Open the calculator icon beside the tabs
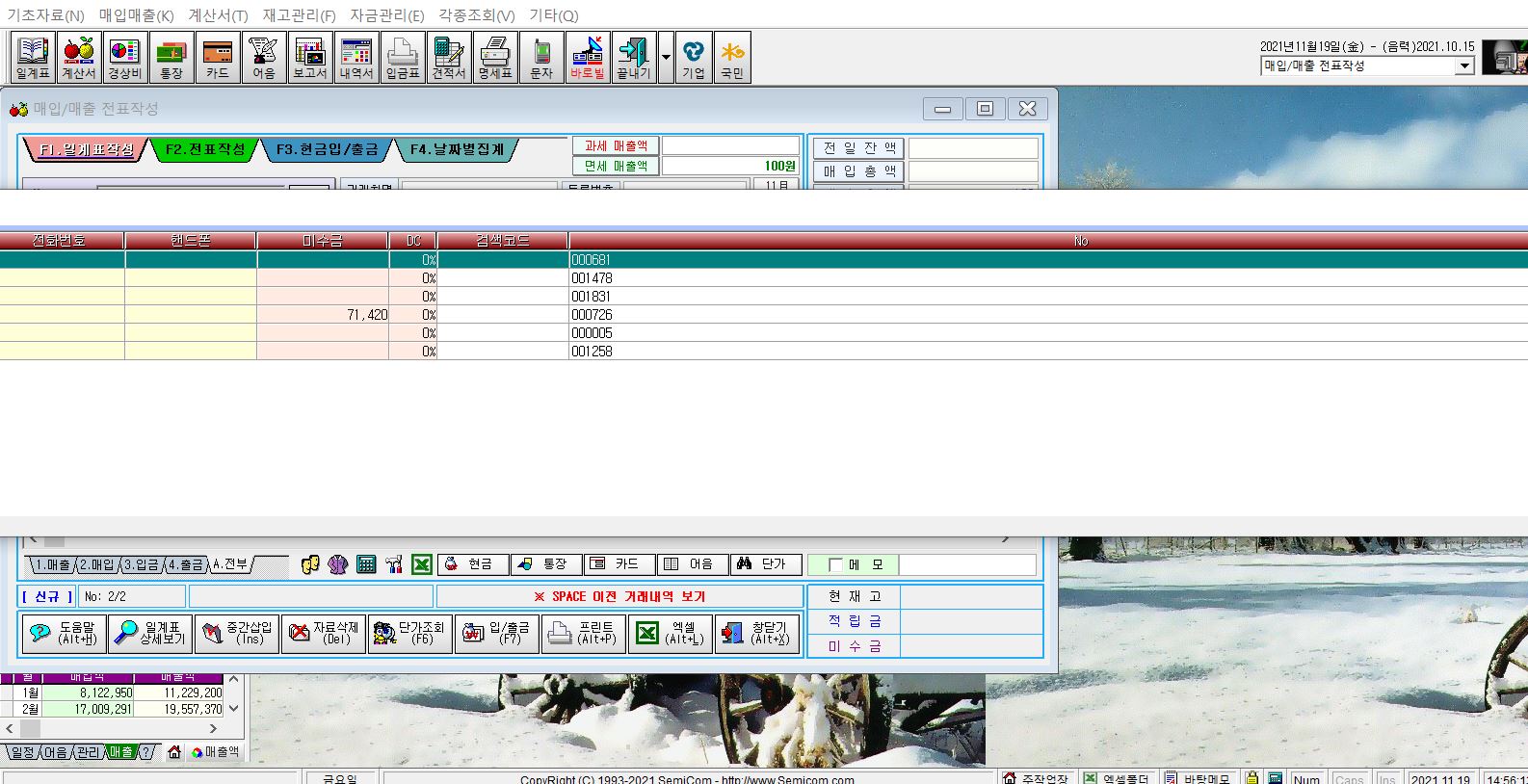Screen dimensions: 1528x784 [x=366, y=564]
